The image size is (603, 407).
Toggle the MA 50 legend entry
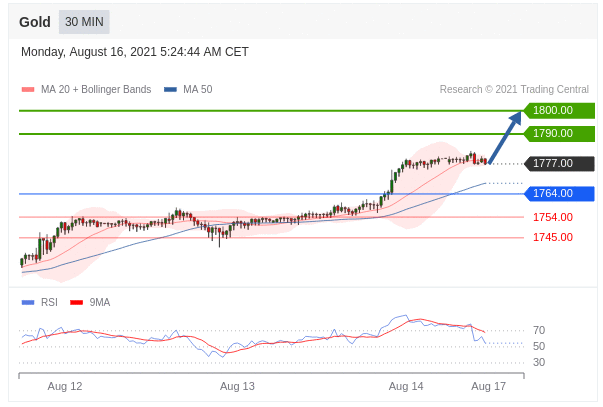(x=197, y=90)
